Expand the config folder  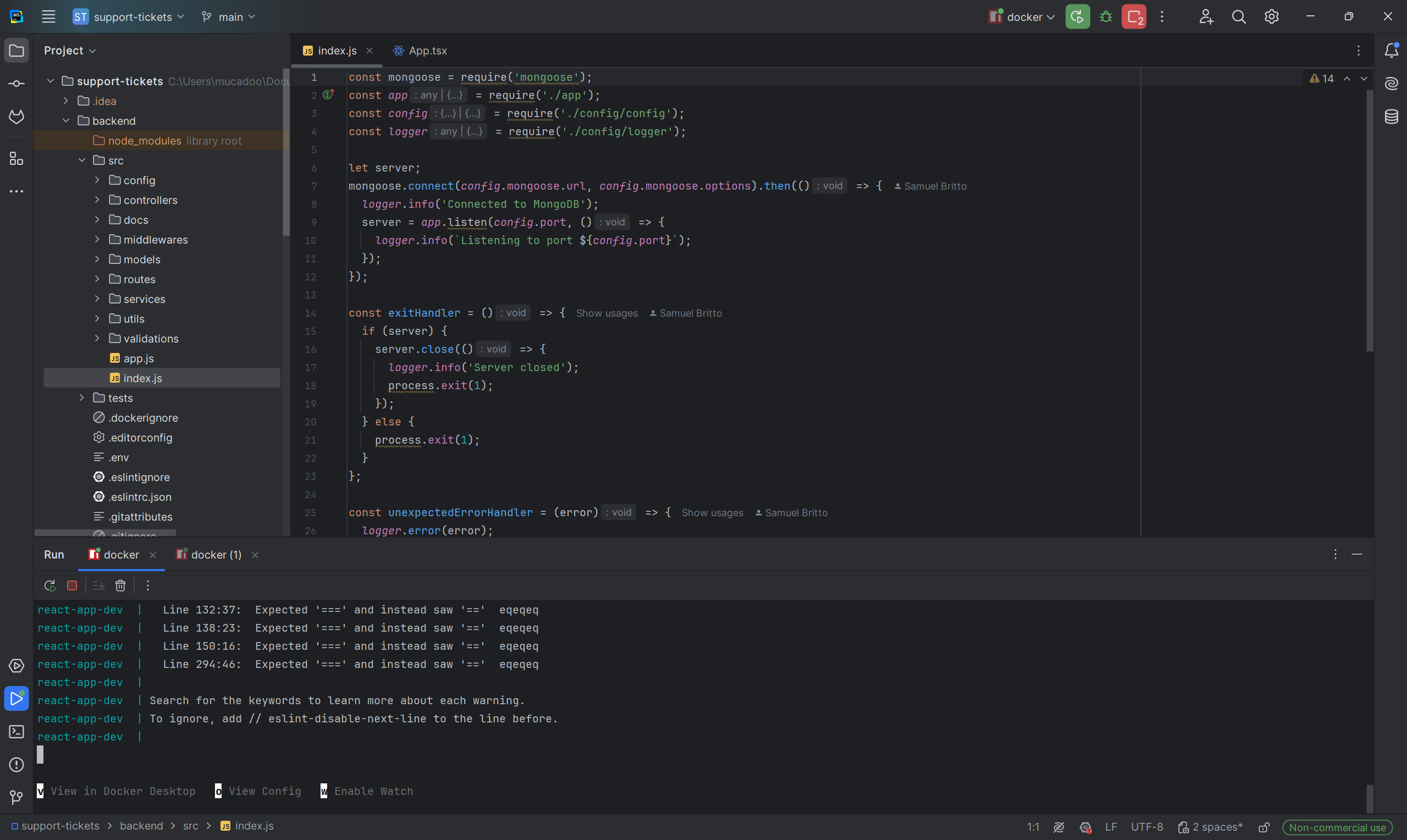click(97, 180)
